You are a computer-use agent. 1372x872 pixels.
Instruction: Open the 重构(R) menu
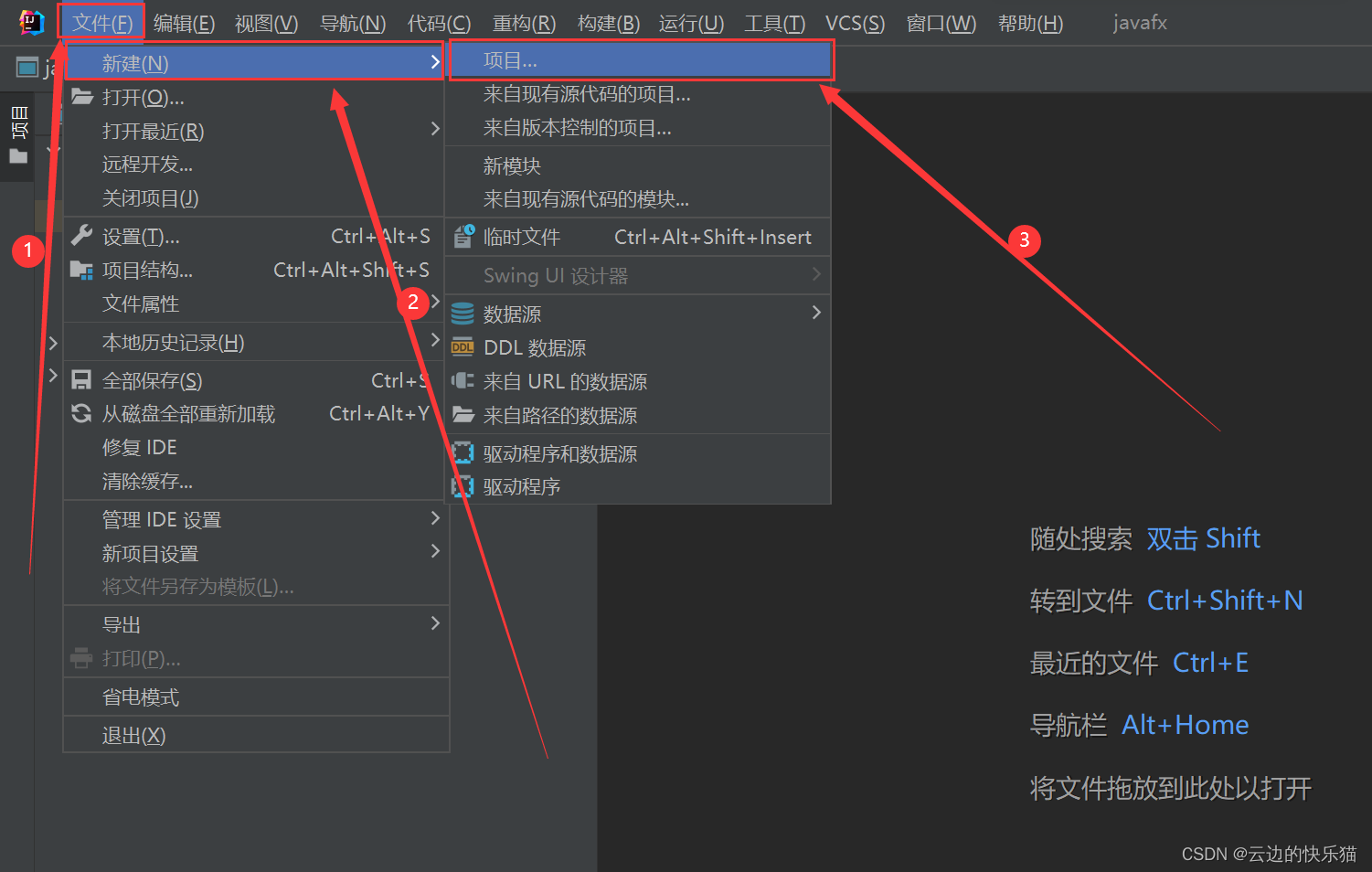524,23
